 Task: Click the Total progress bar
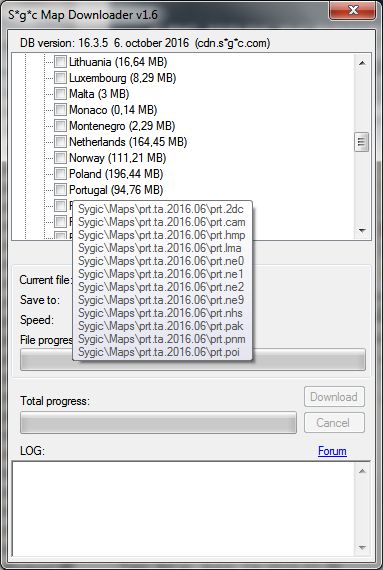[158, 422]
